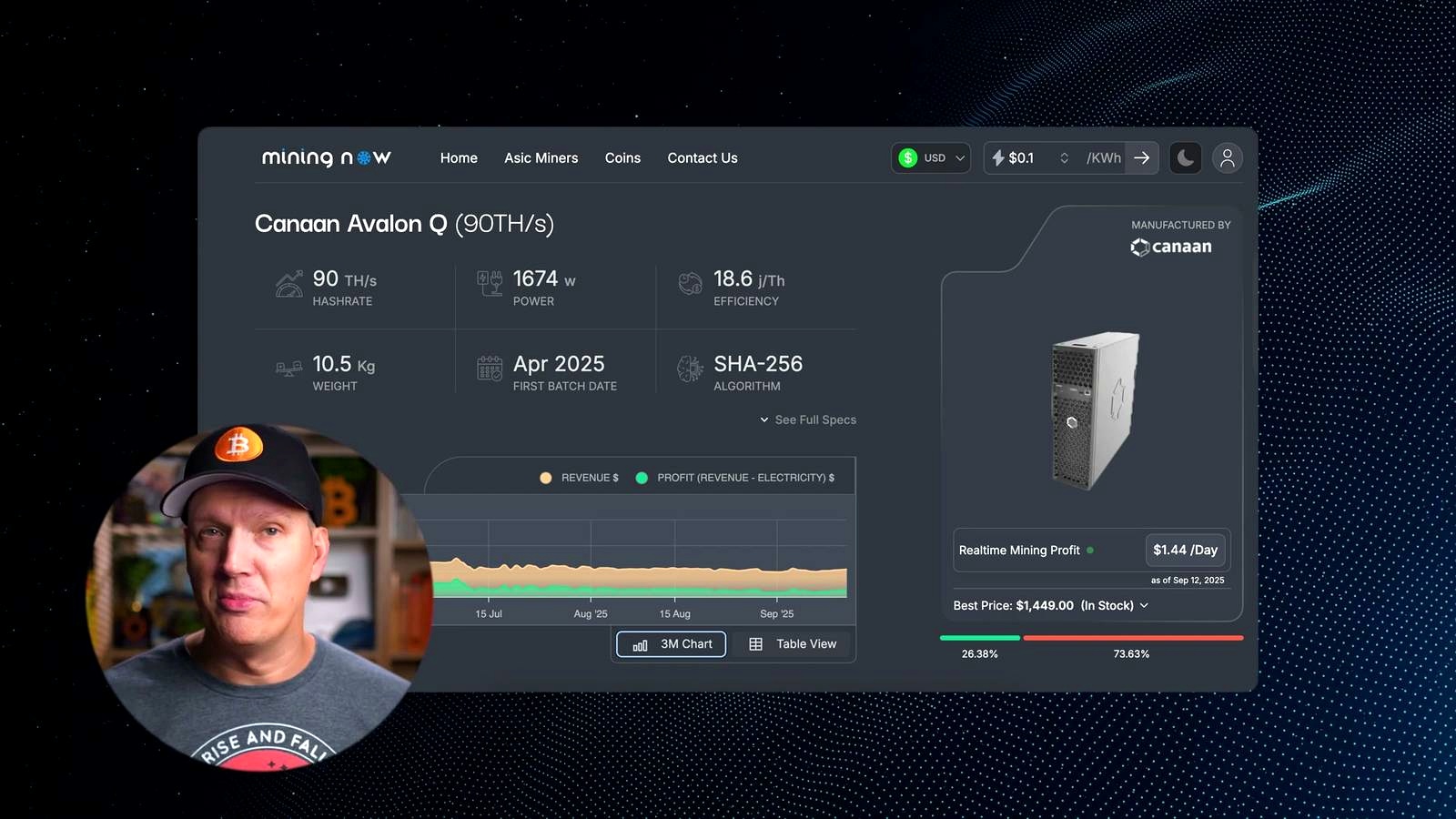Viewport: 1456px width, 819px height.
Task: Toggle the Revenue $ legend series
Action: click(x=580, y=478)
